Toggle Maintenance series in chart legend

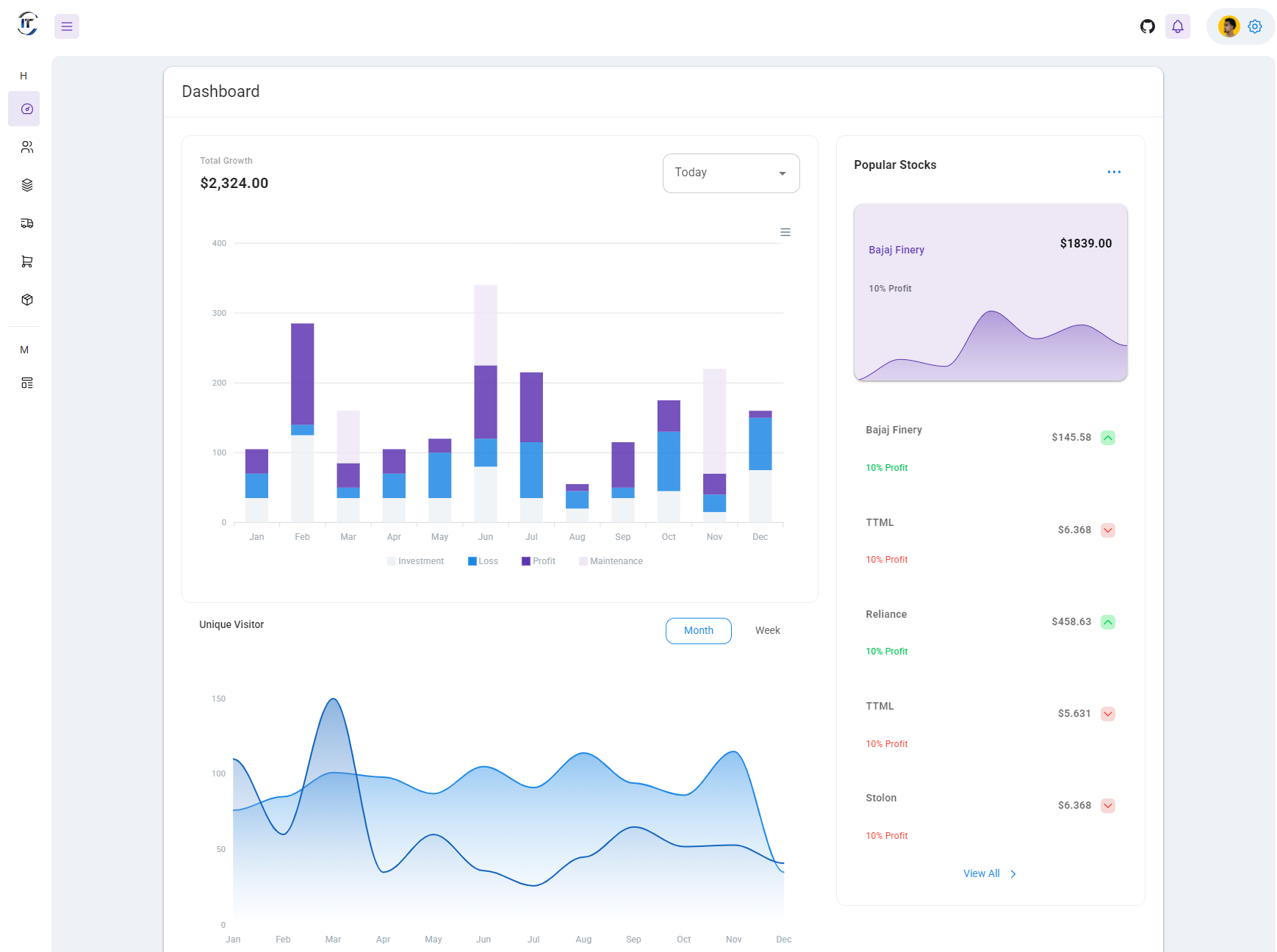pyautogui.click(x=611, y=561)
